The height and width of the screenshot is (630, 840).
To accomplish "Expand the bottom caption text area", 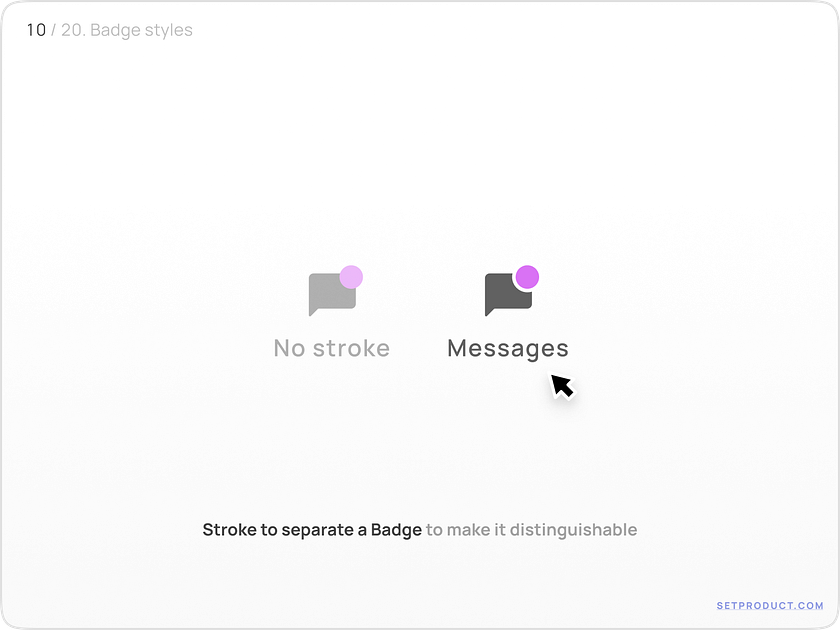I will point(420,529).
